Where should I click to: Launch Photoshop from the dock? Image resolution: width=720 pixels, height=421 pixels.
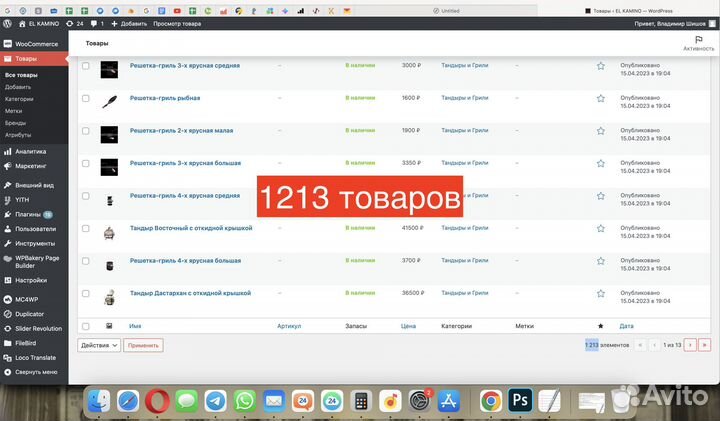click(520, 401)
